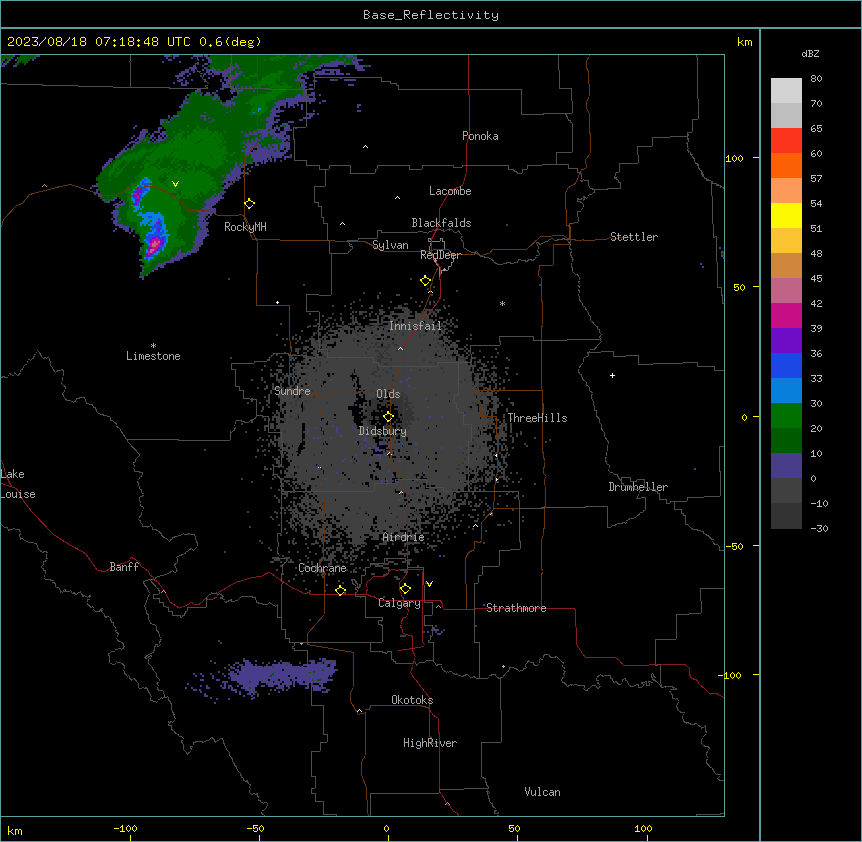This screenshot has height=842, width=862.
Task: Click the yellow diamond marker south of RedDeer
Action: 426,281
